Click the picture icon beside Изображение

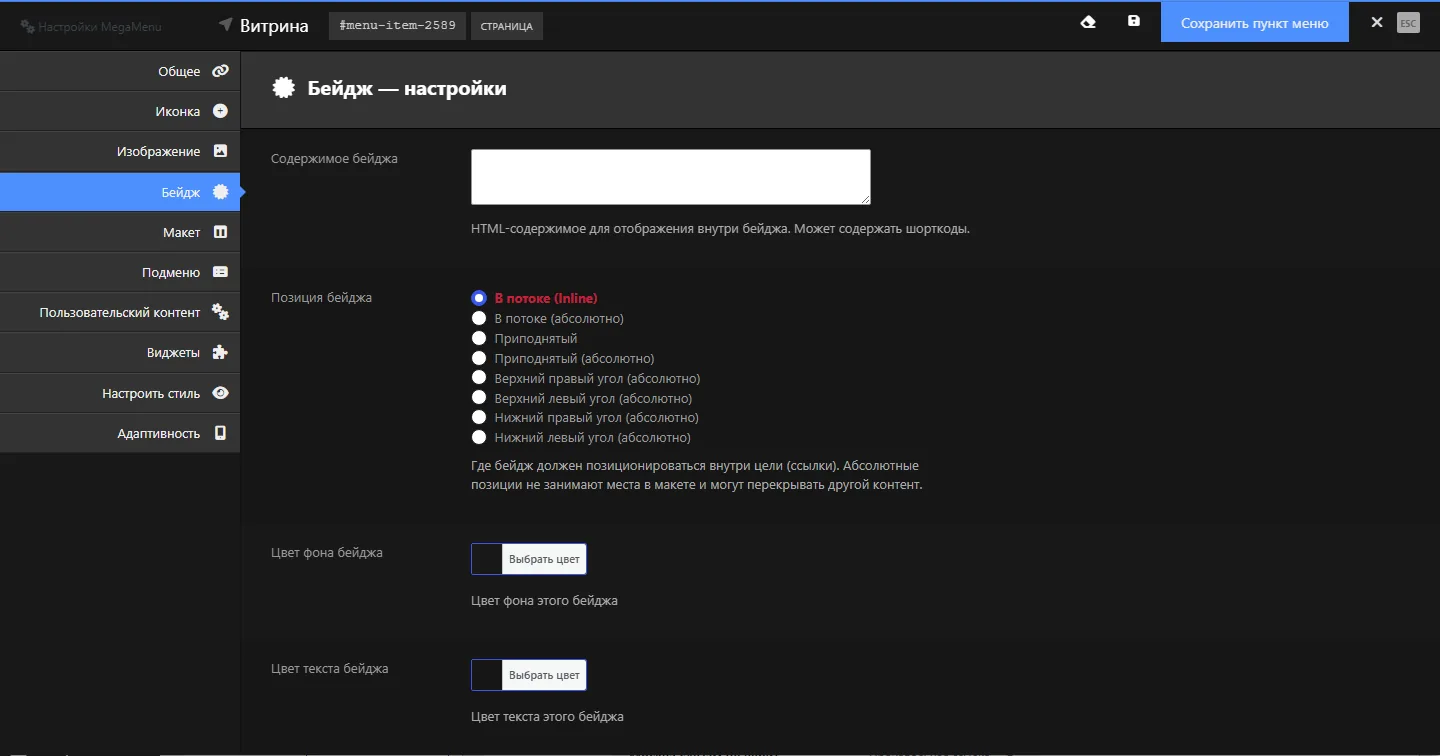point(221,151)
